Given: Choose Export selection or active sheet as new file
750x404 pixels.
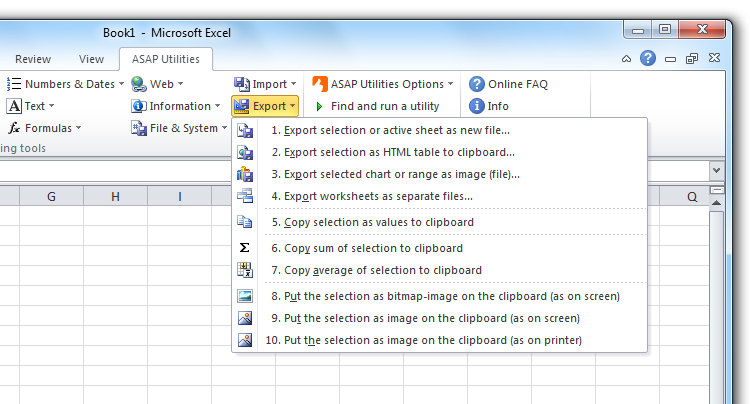Looking at the screenshot, I should pos(440,130).
